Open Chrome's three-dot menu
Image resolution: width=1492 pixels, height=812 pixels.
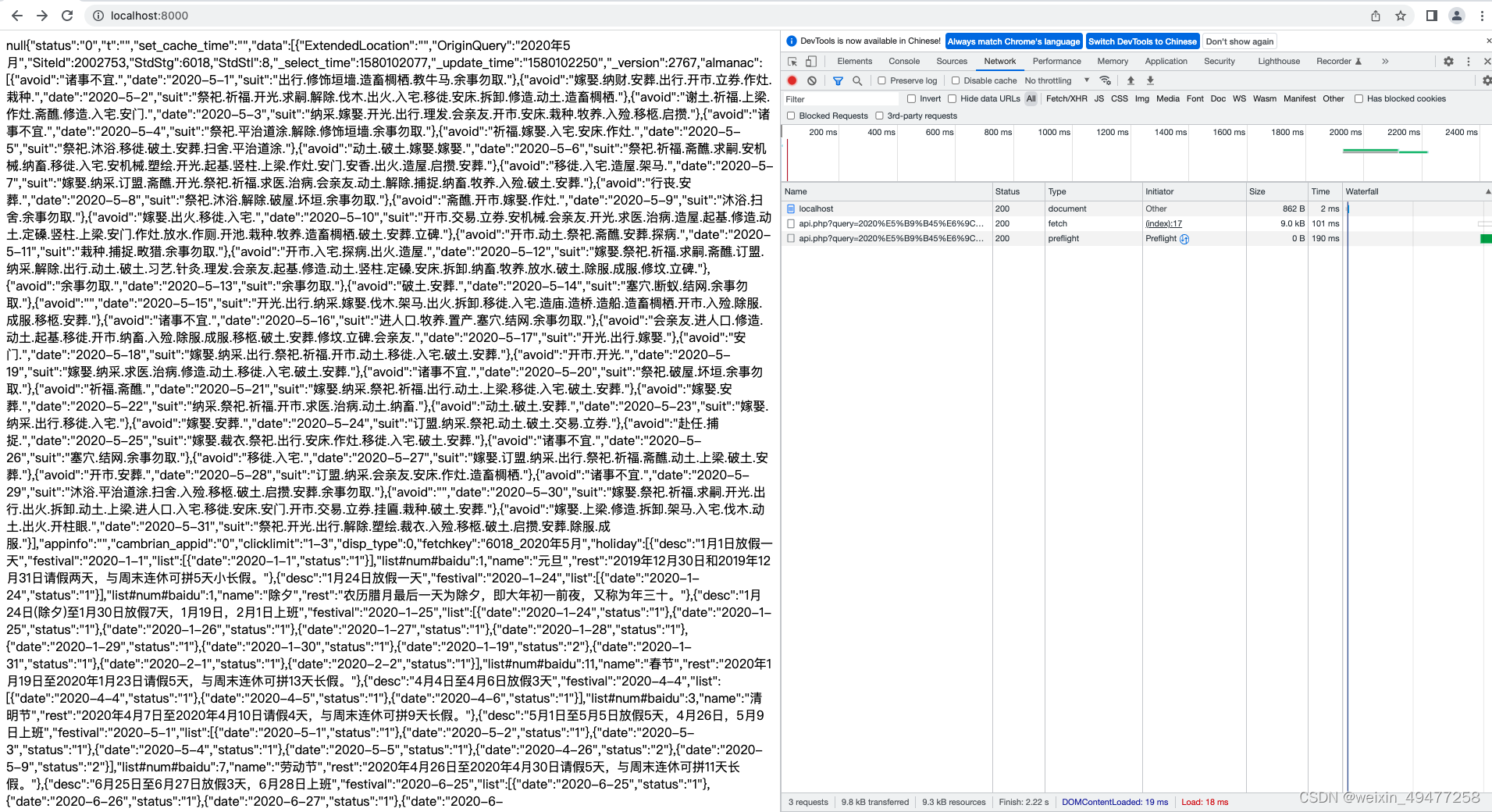(1482, 16)
